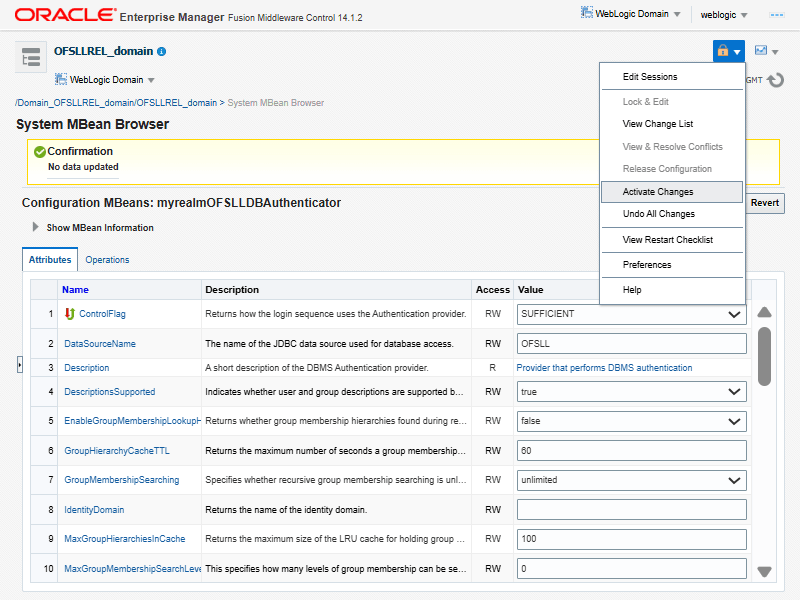Viewport: 800px width, 600px height.
Task: Open the three-dot menu at top right
Action: 776,15
